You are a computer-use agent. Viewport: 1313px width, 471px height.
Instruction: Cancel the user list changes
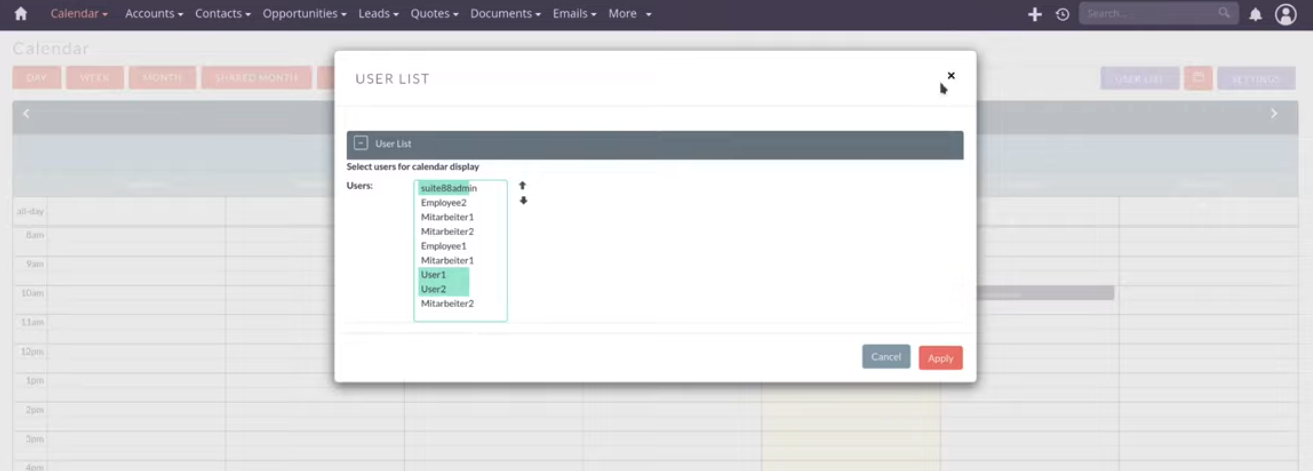886,357
